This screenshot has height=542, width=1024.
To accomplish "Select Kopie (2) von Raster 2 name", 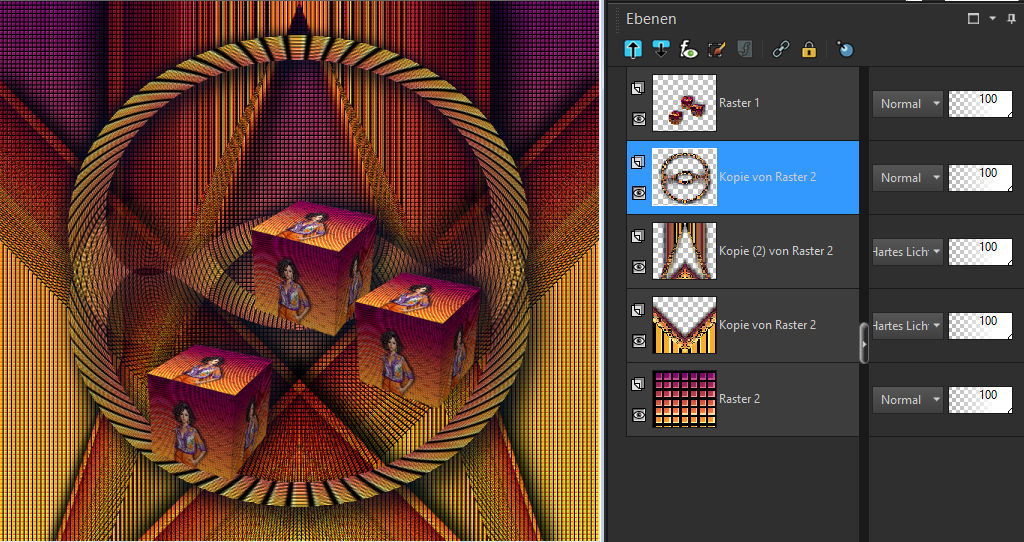I will [x=776, y=251].
